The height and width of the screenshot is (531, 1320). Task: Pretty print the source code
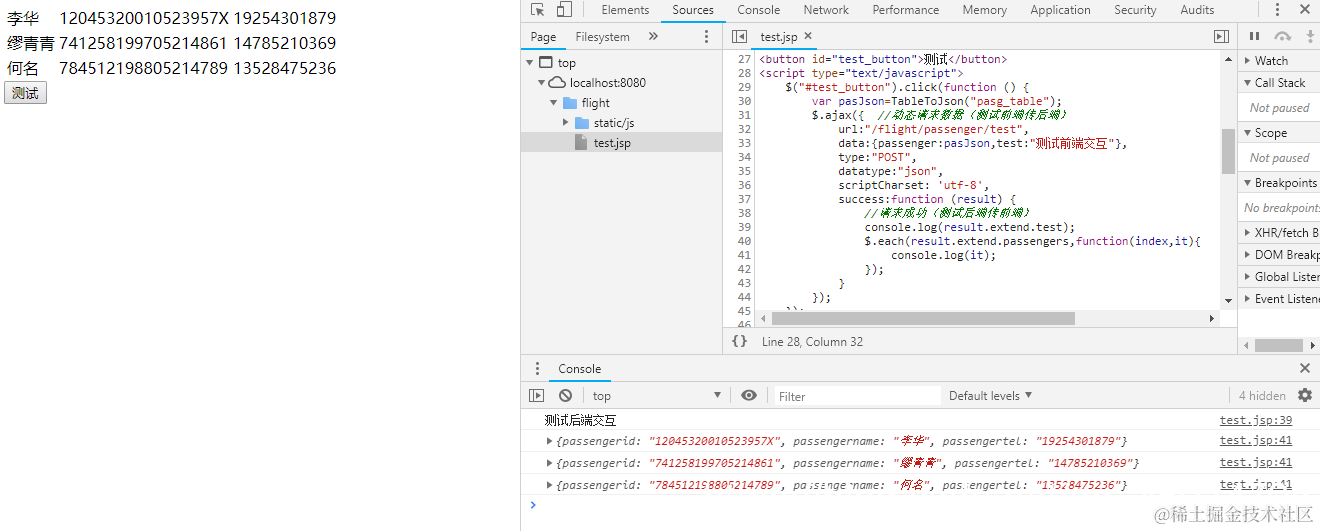tap(739, 341)
